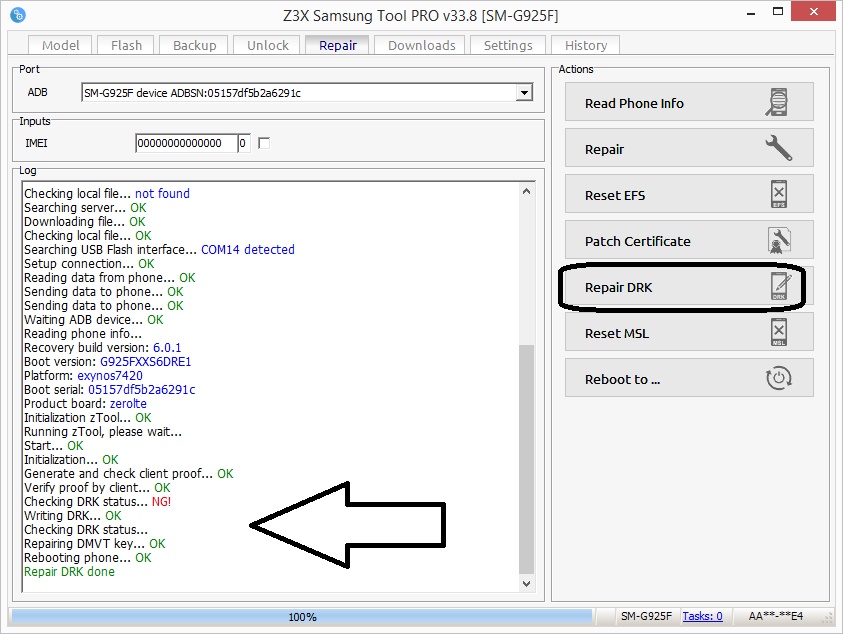Open the Tasks: 0 link

coord(702,616)
